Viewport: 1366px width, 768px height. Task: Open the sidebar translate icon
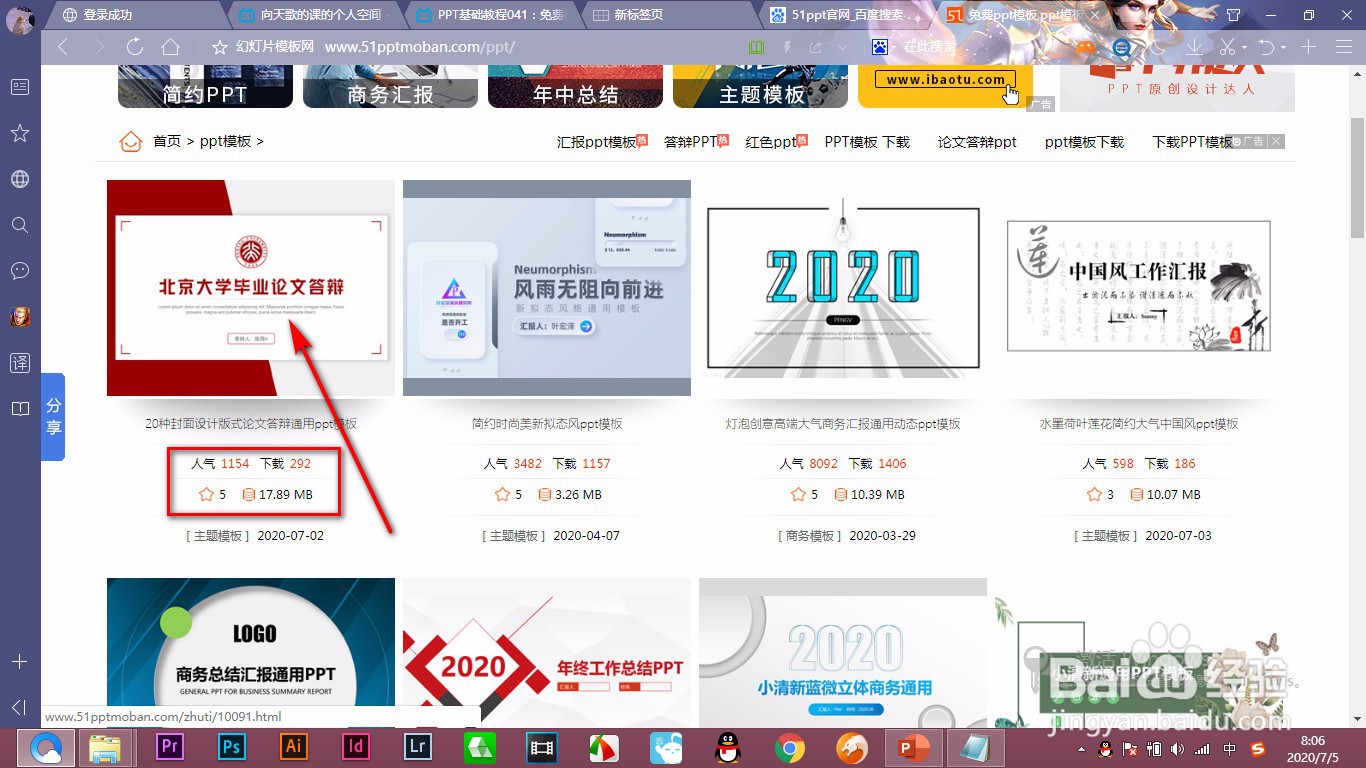(x=20, y=363)
